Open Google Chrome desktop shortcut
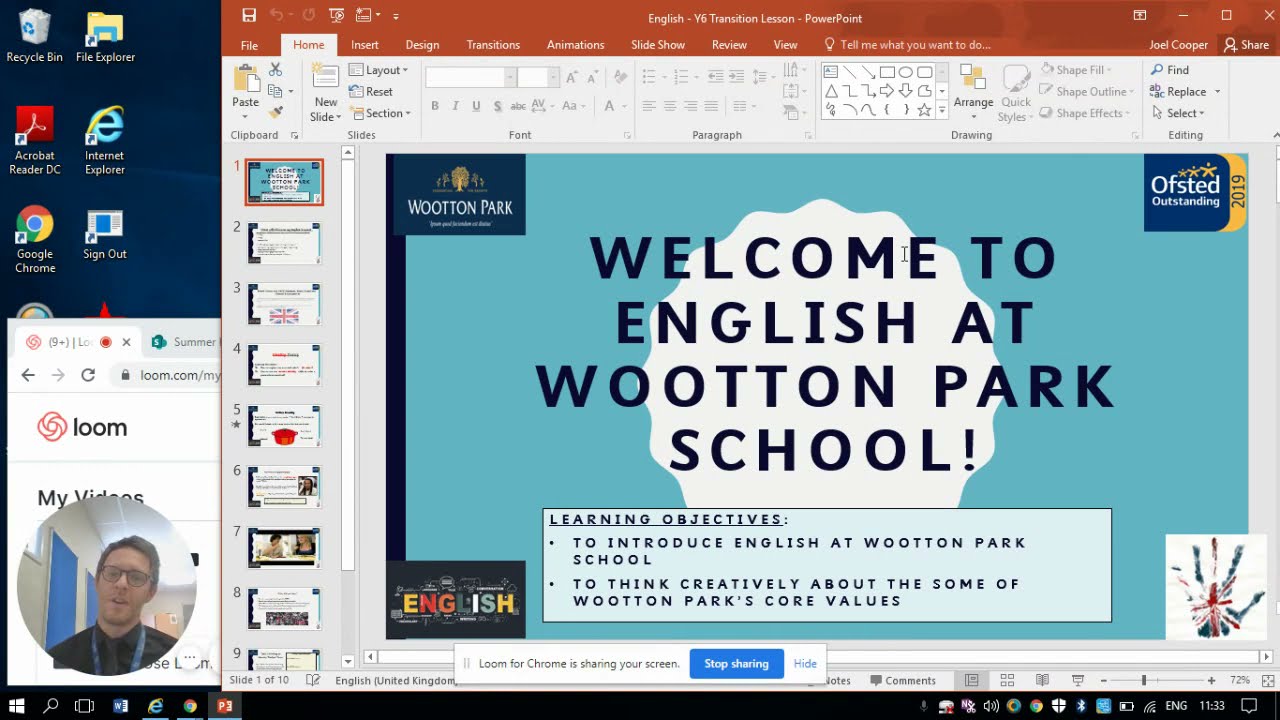This screenshot has height=720, width=1280. coord(35,241)
